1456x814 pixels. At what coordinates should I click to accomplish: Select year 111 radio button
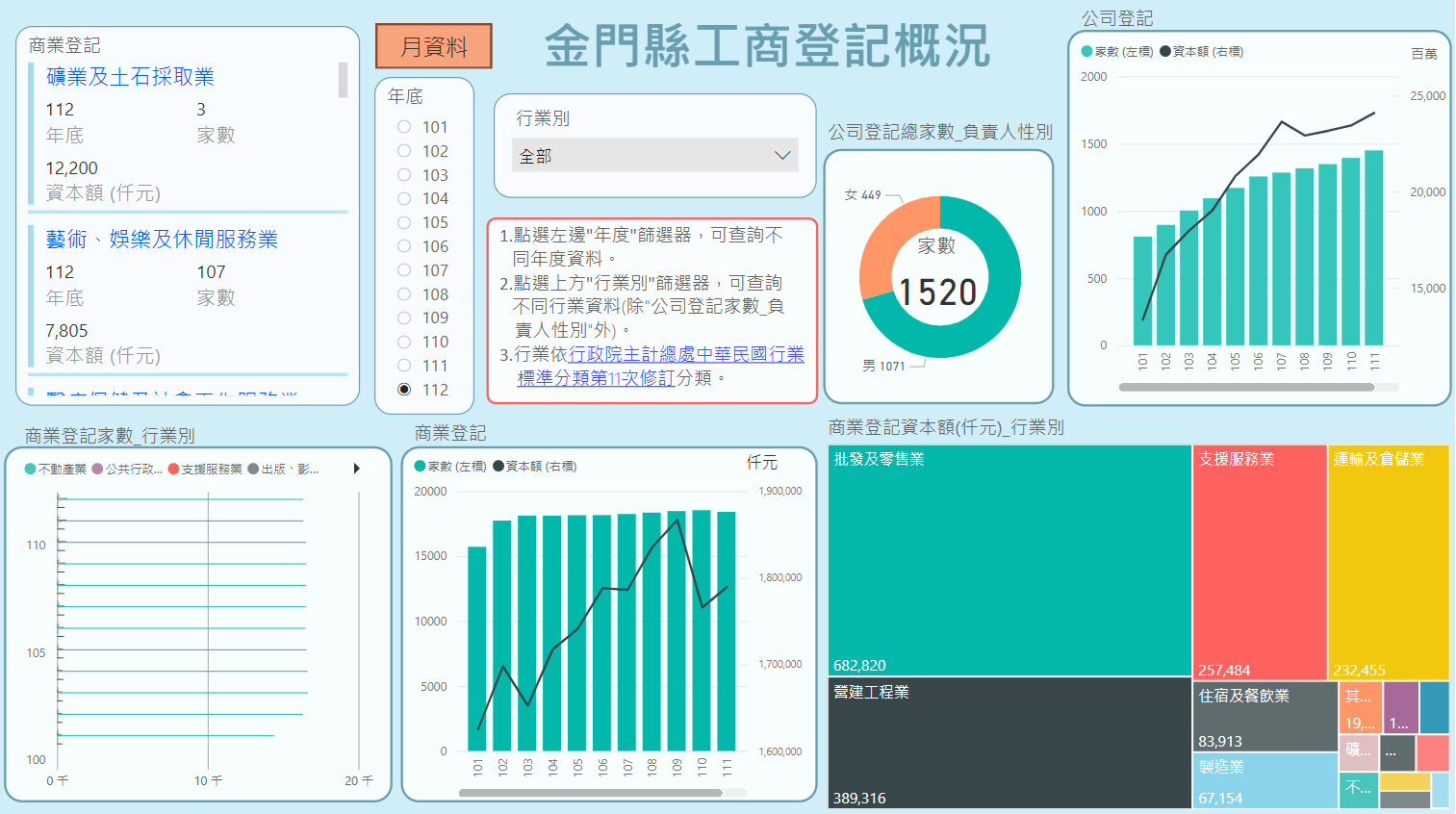point(404,366)
